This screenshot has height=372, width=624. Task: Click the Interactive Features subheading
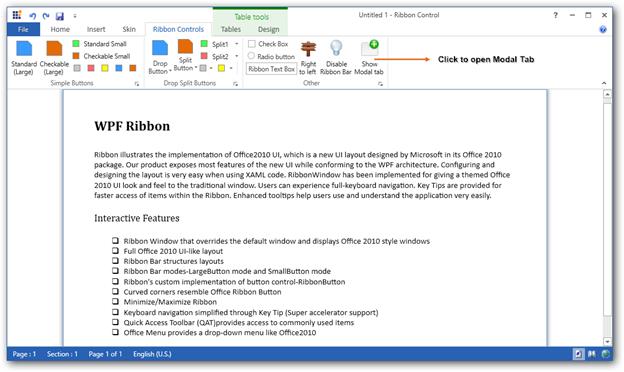coord(136,218)
